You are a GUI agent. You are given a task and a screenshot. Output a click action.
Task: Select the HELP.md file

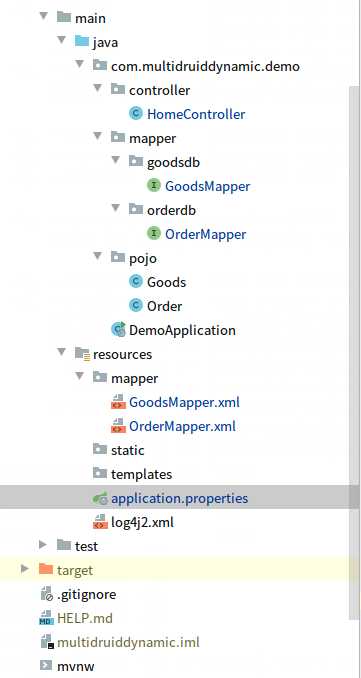85,618
